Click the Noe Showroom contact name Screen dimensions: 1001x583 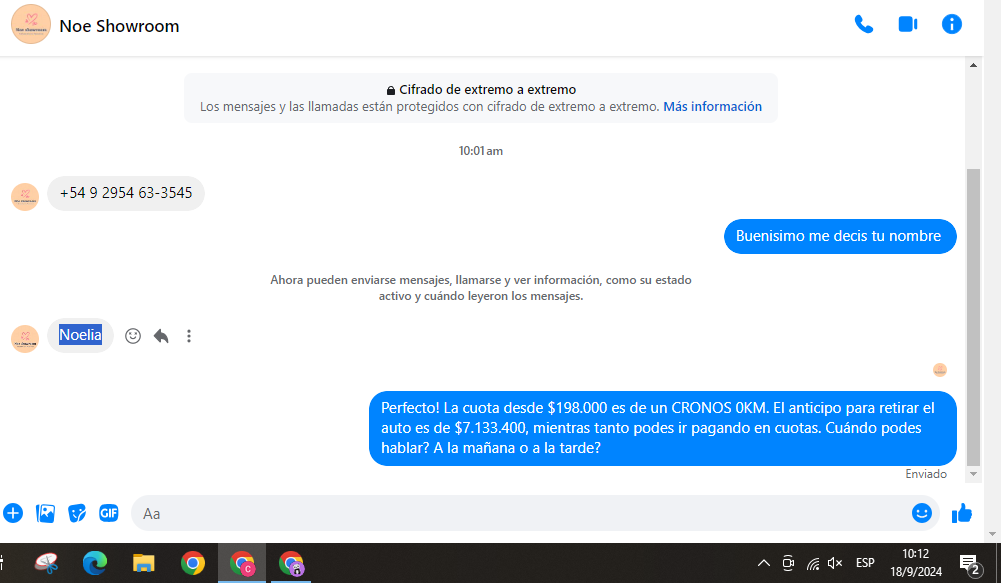coord(119,26)
